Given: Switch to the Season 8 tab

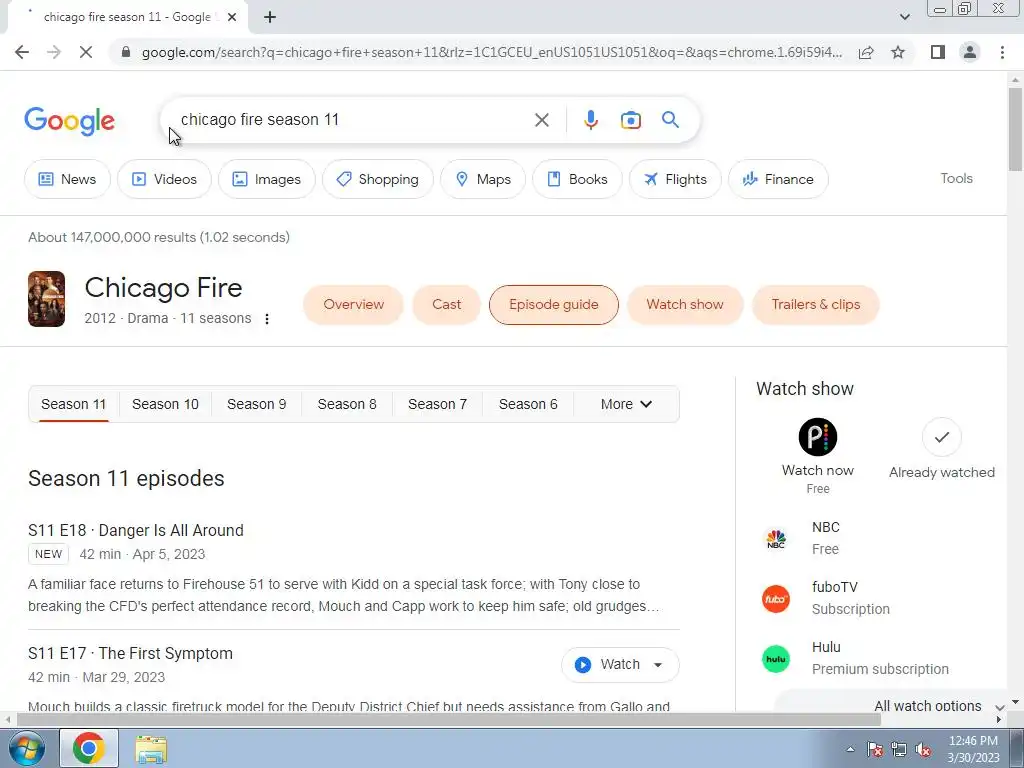Looking at the screenshot, I should coord(347,404).
